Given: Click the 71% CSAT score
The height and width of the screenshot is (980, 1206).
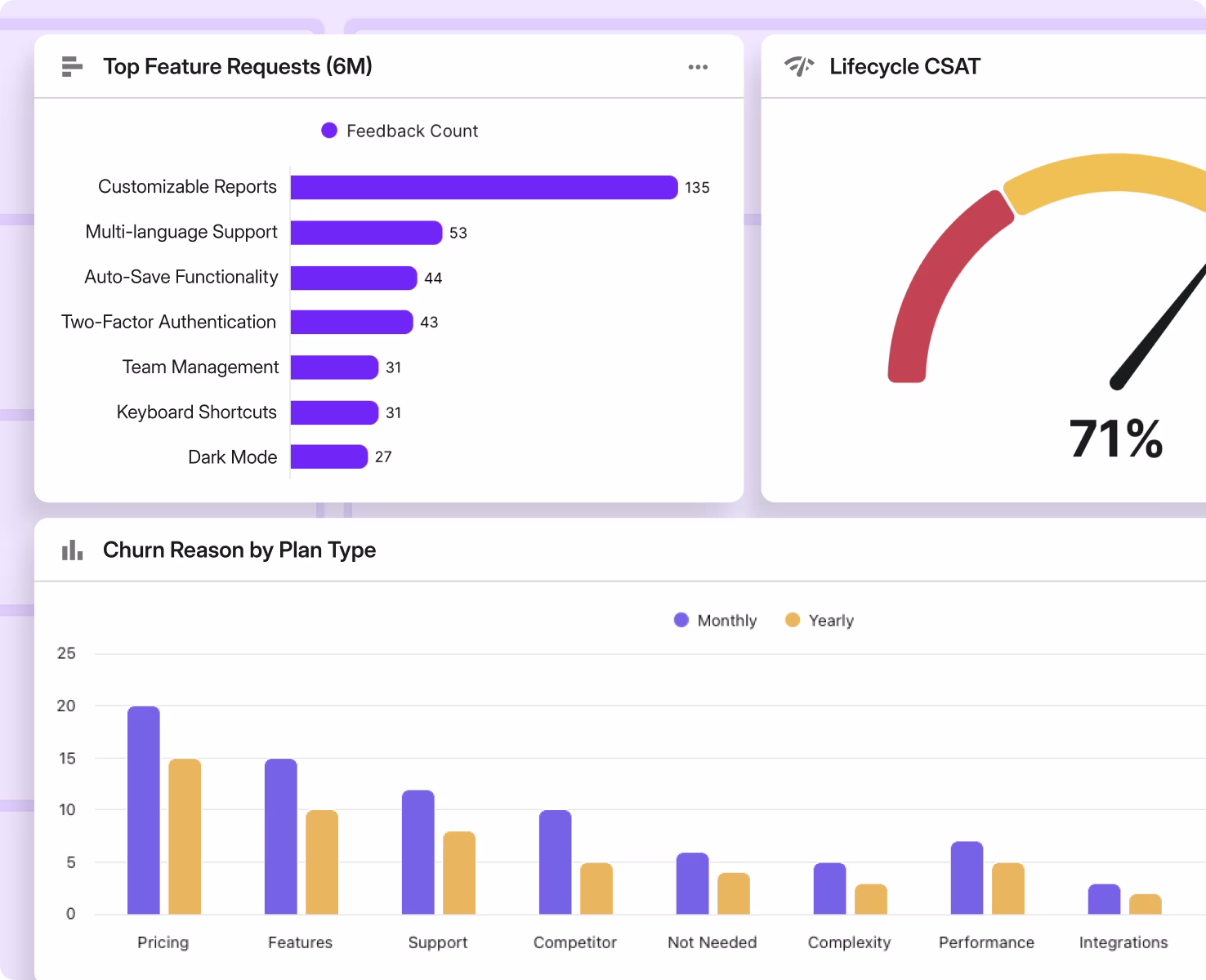Looking at the screenshot, I should [1116, 439].
